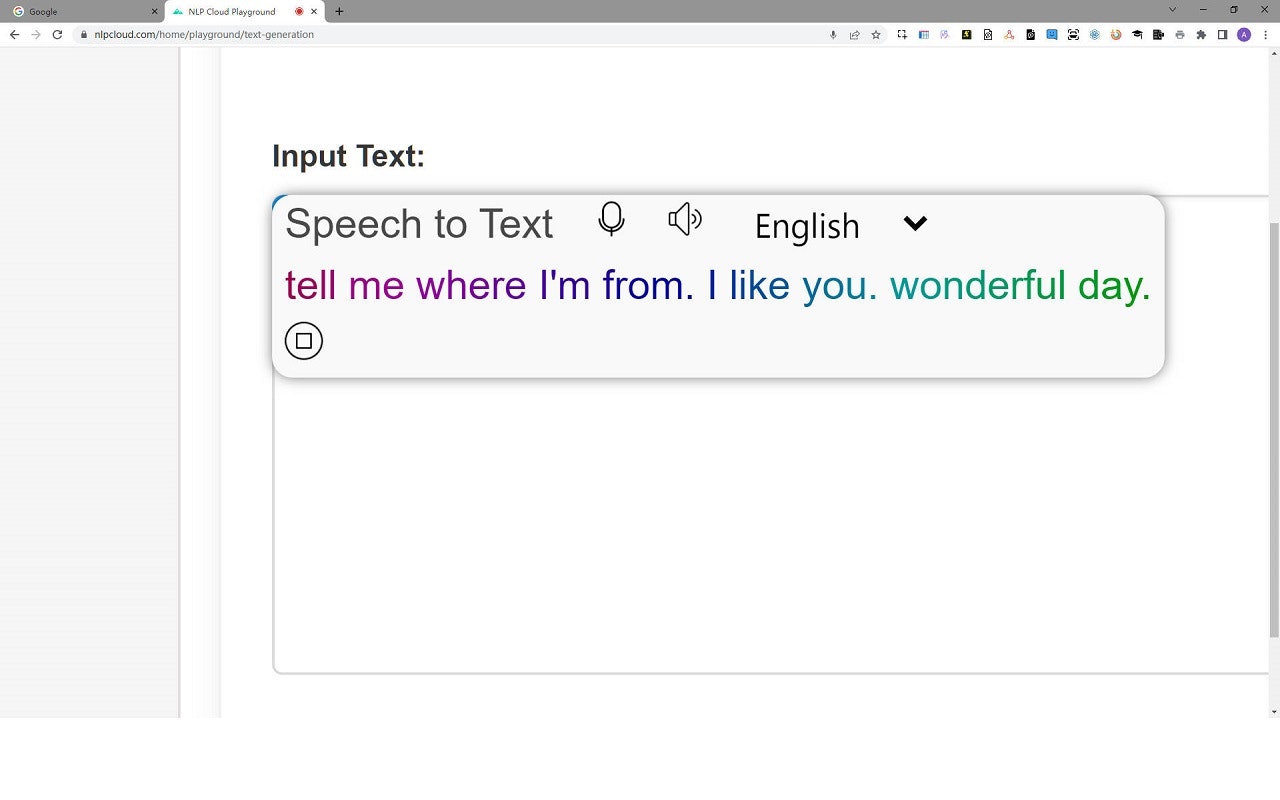
Task: Open the Chrome three-dot menu
Action: tap(1266, 34)
